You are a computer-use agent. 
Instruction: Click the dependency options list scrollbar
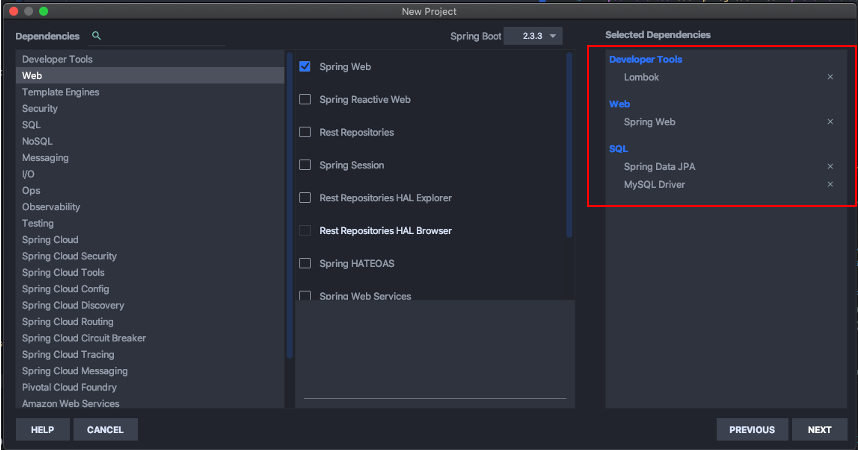(569, 145)
